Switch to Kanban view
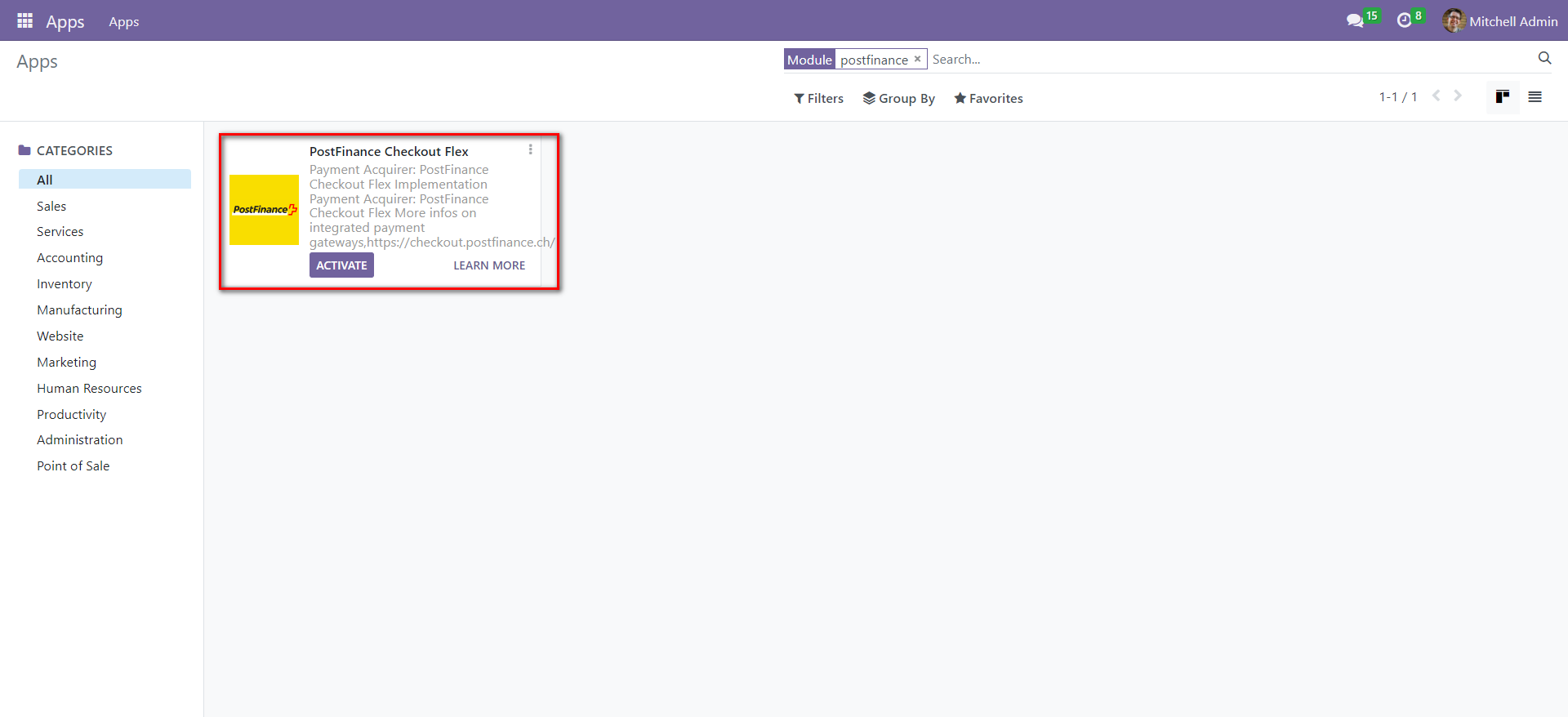Image resolution: width=1568 pixels, height=717 pixels. click(1502, 97)
